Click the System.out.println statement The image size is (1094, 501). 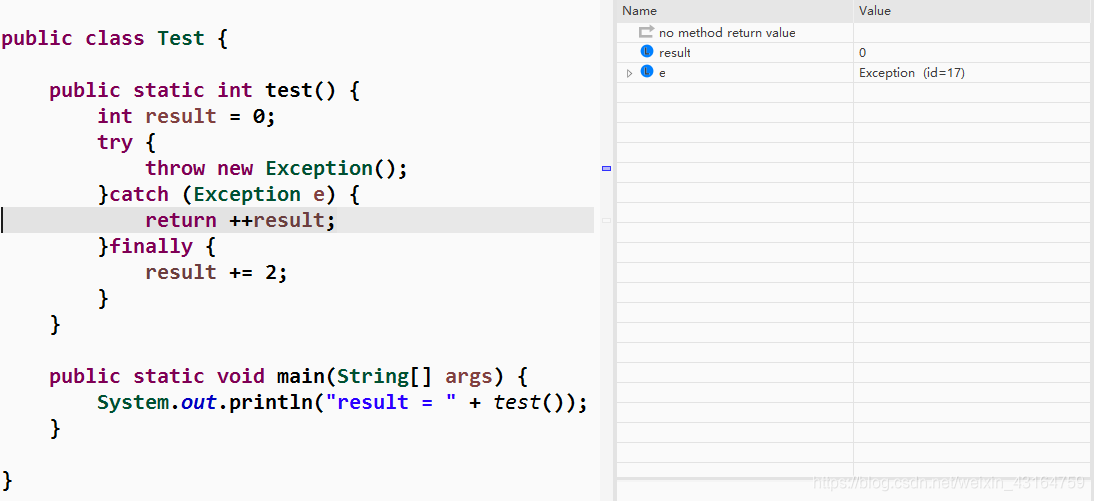(x=342, y=402)
